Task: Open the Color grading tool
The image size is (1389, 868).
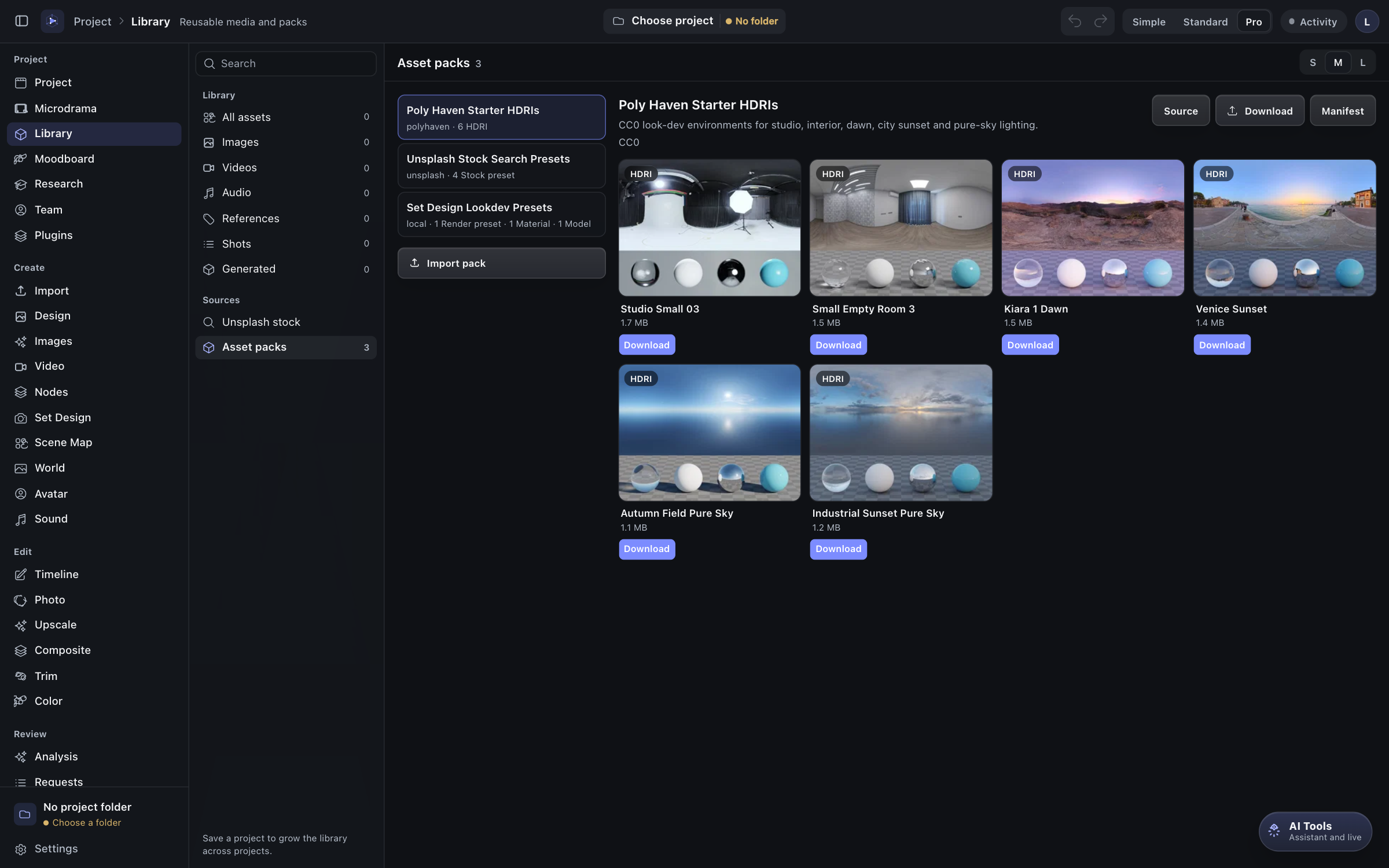Action: click(x=94, y=701)
